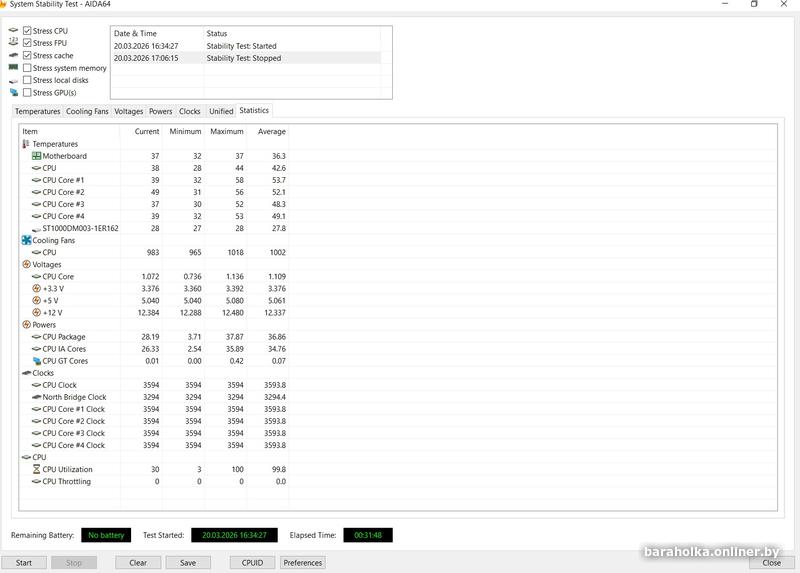The height and width of the screenshot is (573, 800).
Task: Click the +12 V voltage icon
Action: click(x=36, y=313)
